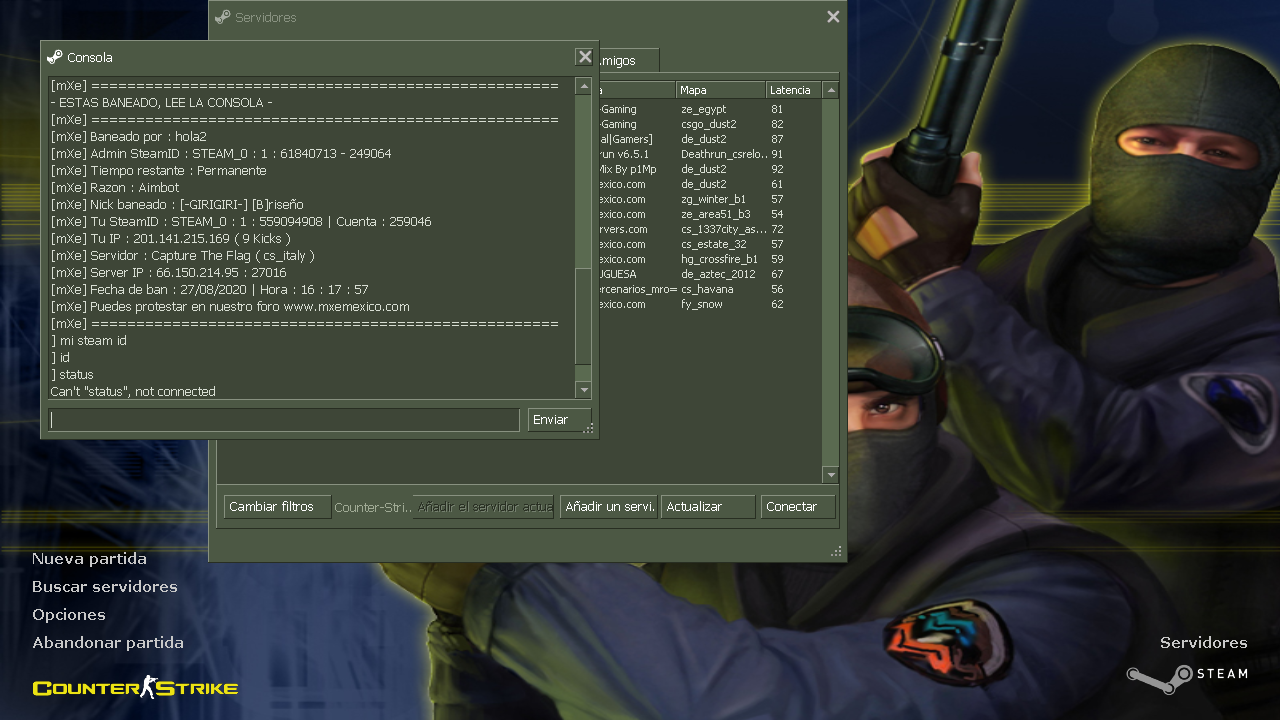1280x720 pixels.
Task: Click the latency value 72
Action: pyautogui.click(x=777, y=229)
